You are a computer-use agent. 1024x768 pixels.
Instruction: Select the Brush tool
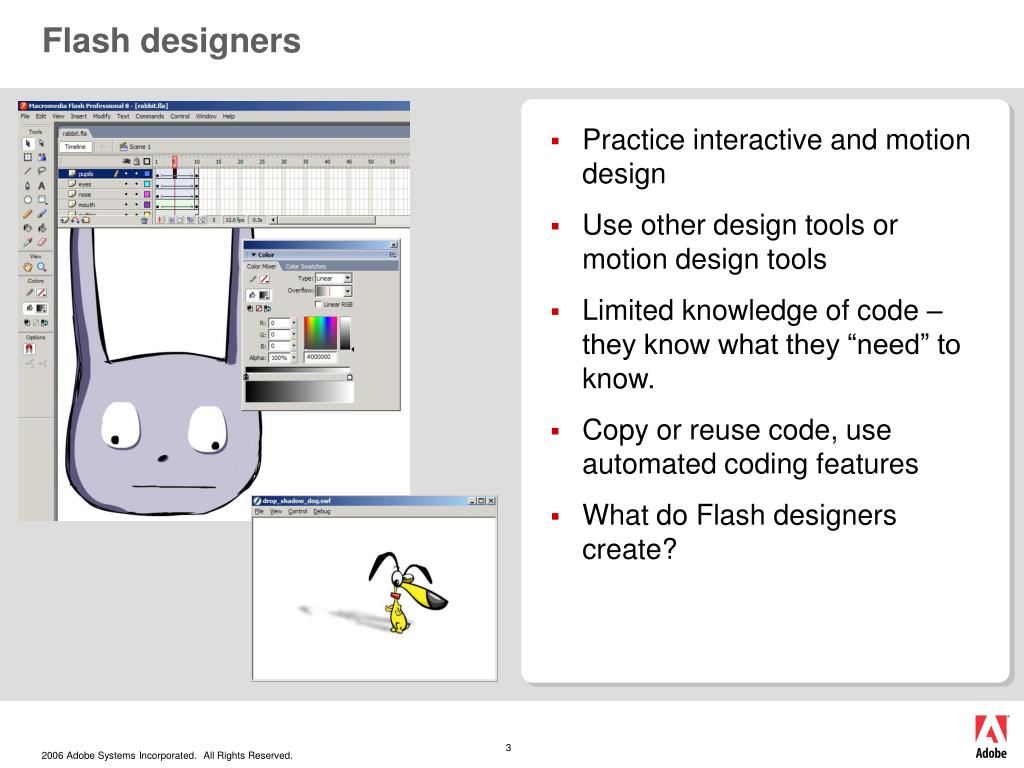click(x=42, y=214)
